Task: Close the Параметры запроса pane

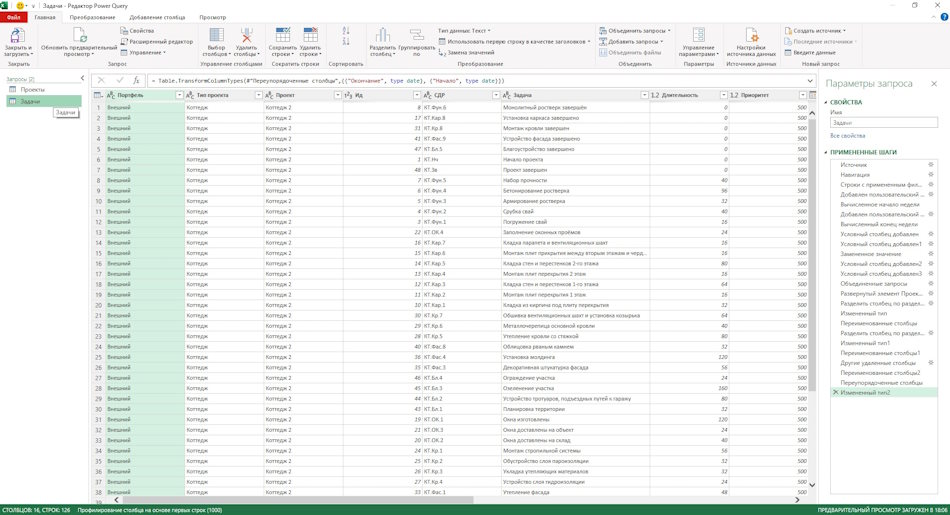Action: point(934,84)
